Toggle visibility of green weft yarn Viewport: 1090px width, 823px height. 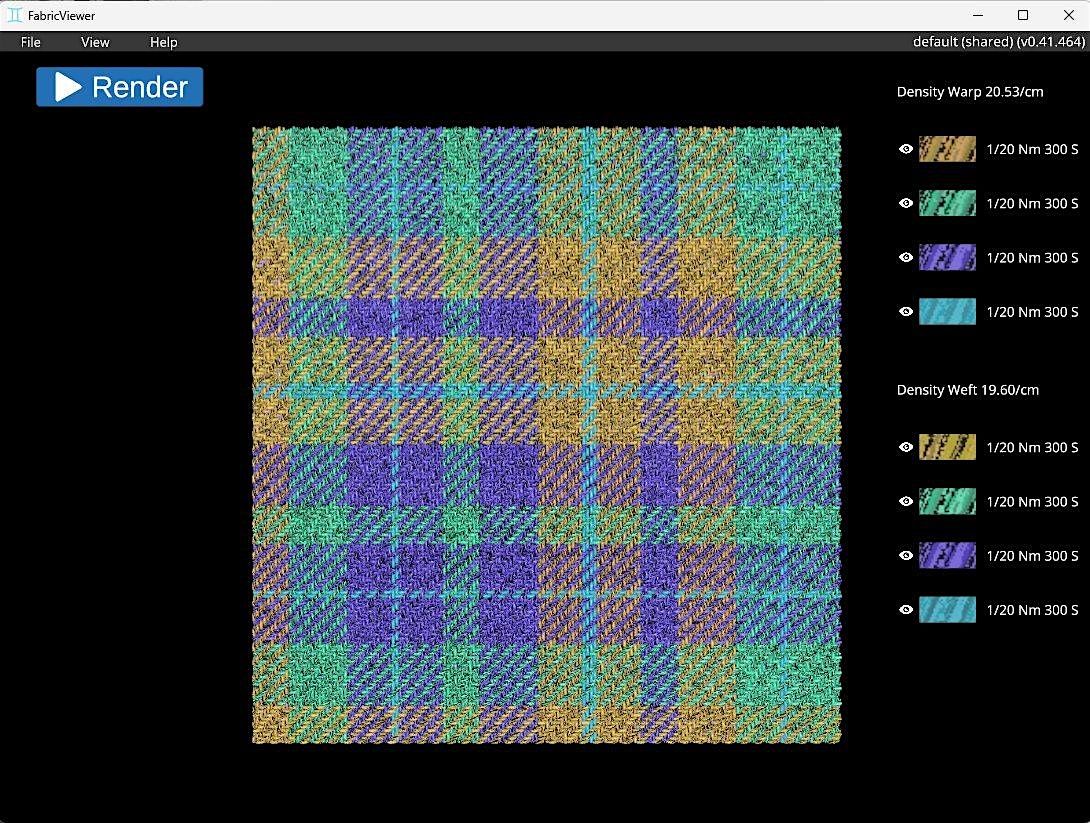tap(906, 501)
